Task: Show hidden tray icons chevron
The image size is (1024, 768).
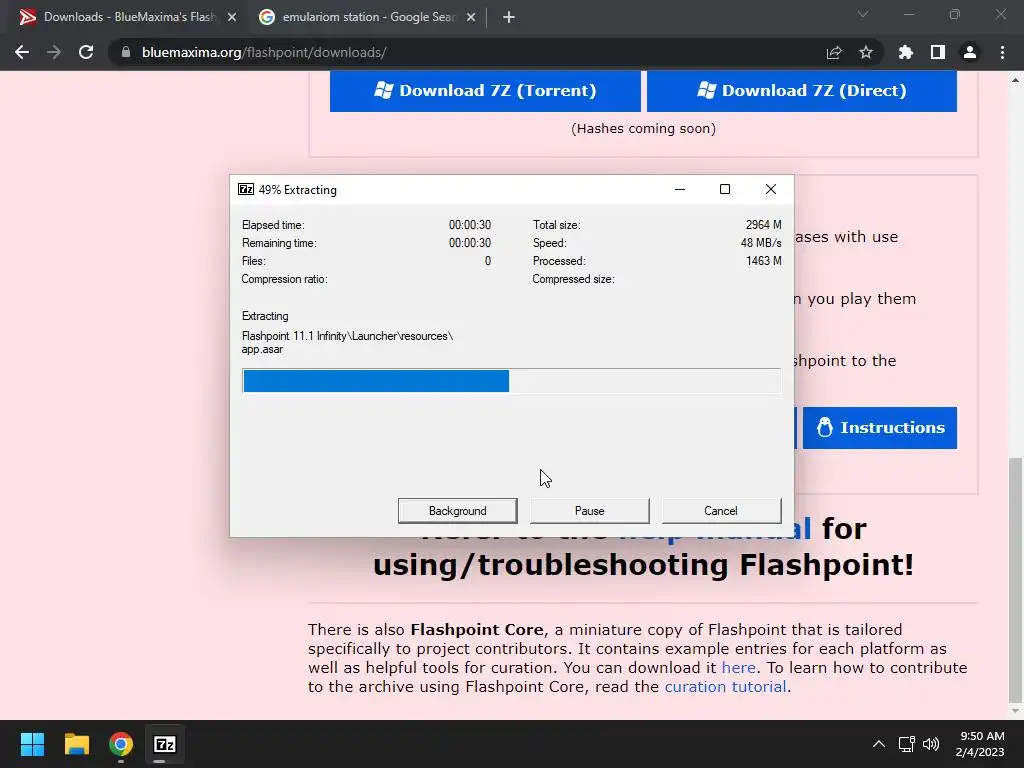Action: click(x=879, y=744)
